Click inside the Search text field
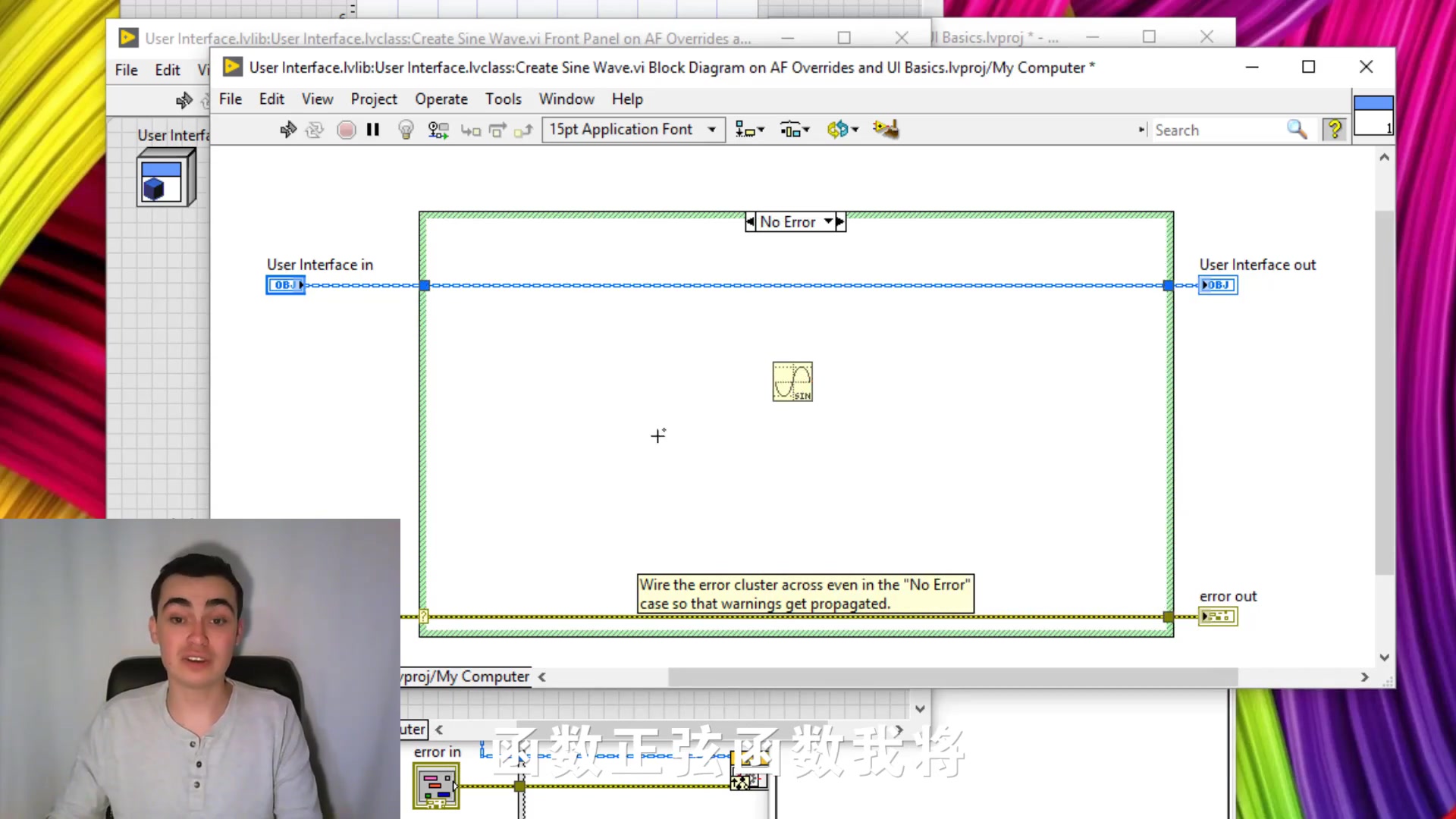This screenshot has width=1456, height=819. pos(1213,129)
